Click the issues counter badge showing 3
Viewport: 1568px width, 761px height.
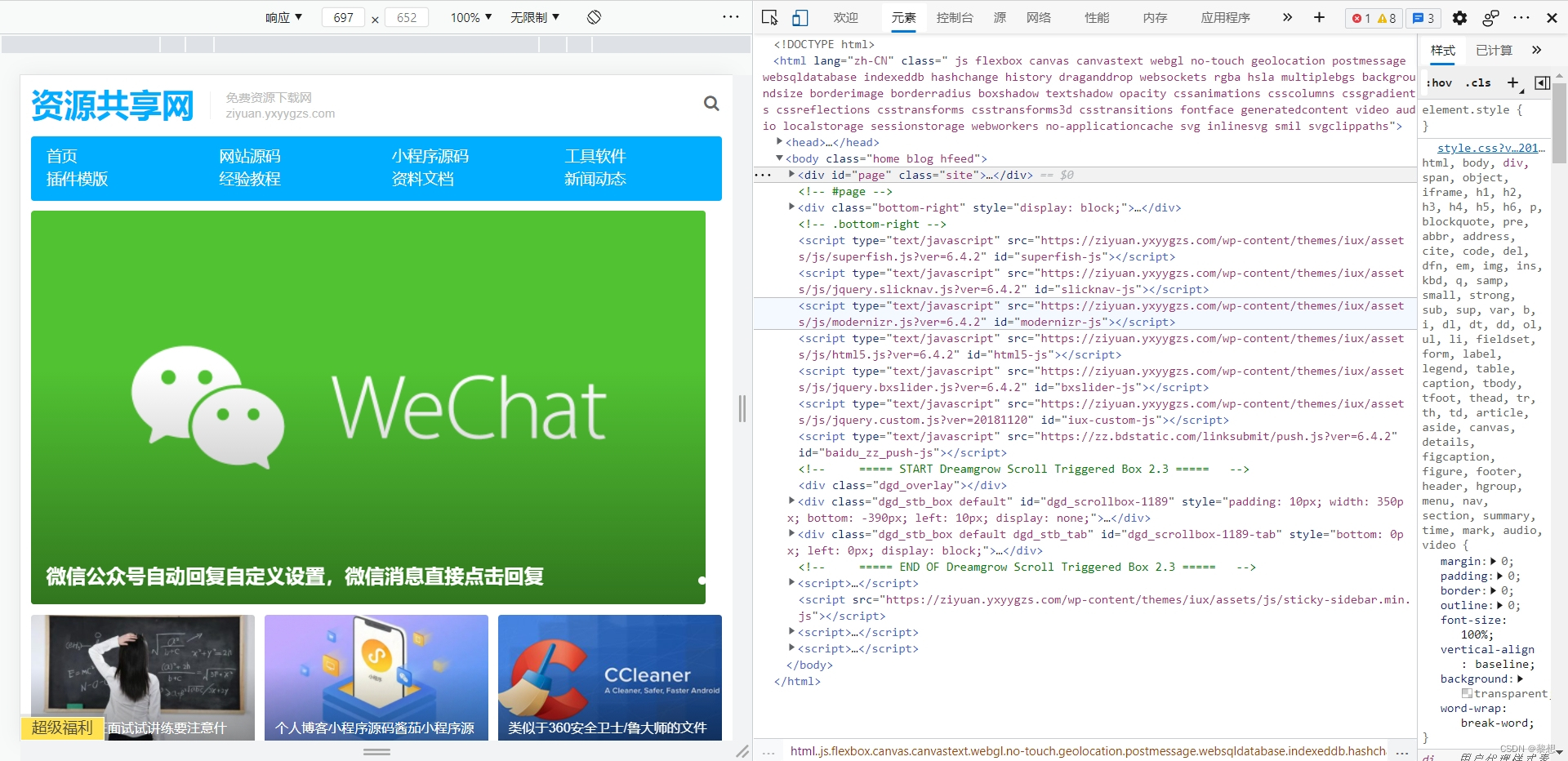[1423, 18]
